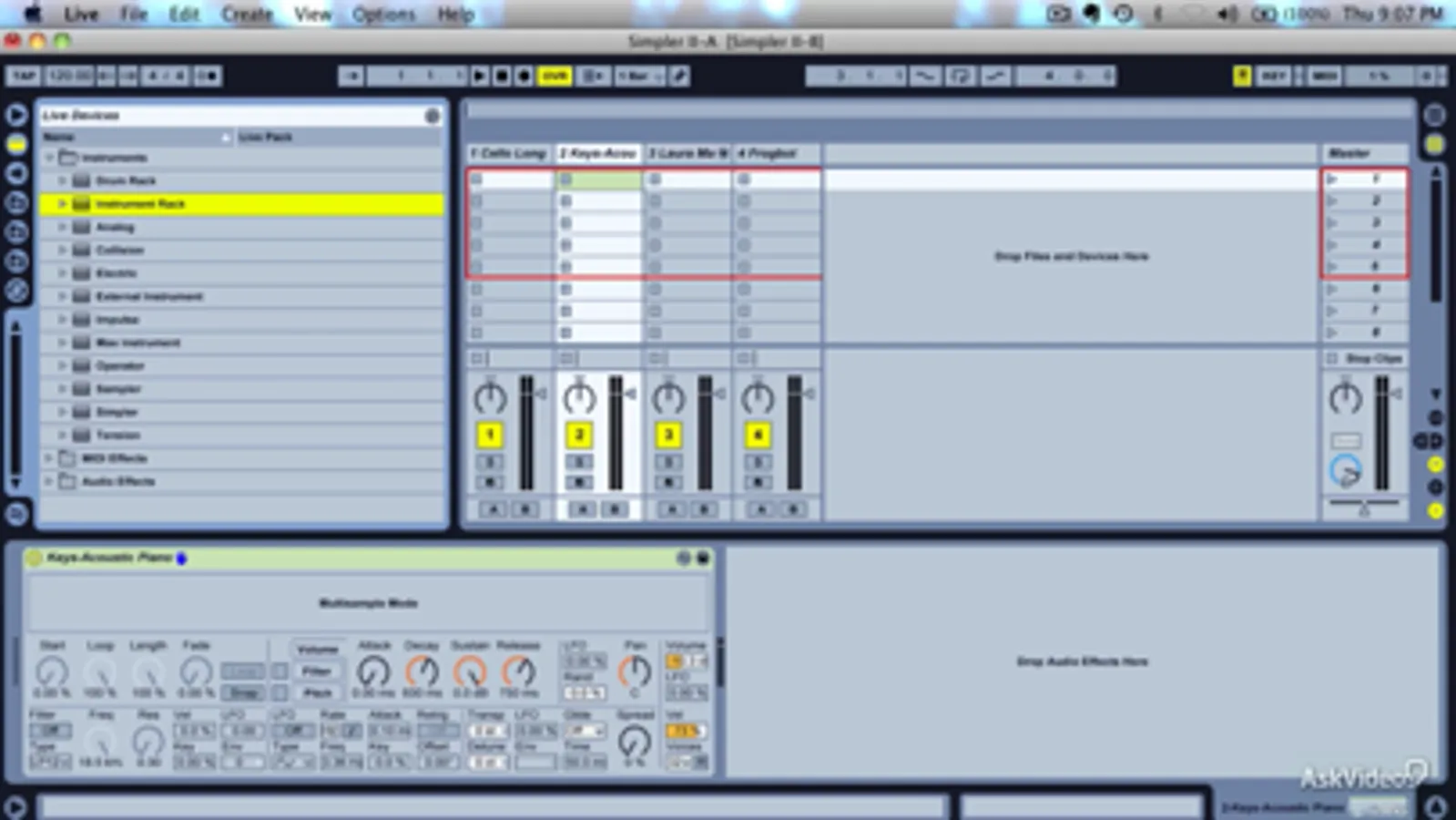
Task: Click the transport Stop button
Action: [502, 77]
